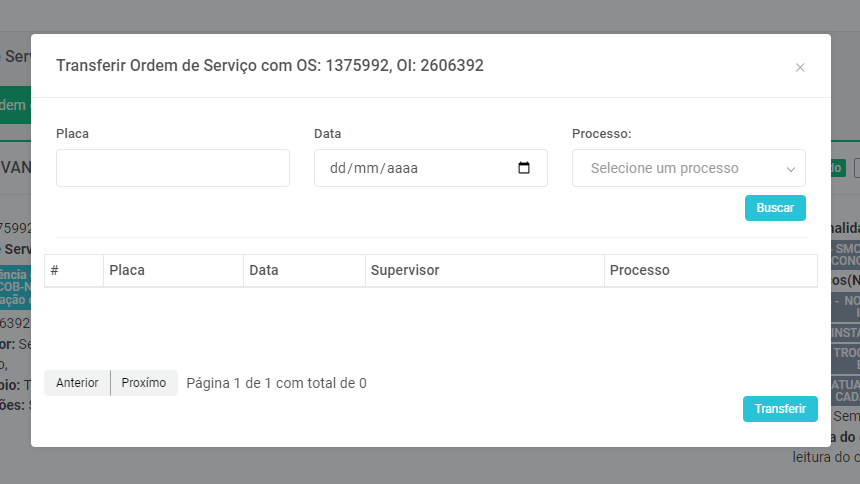Viewport: 860px width, 484px height.
Task: Click the dialog title with OS number
Action: tap(270, 65)
